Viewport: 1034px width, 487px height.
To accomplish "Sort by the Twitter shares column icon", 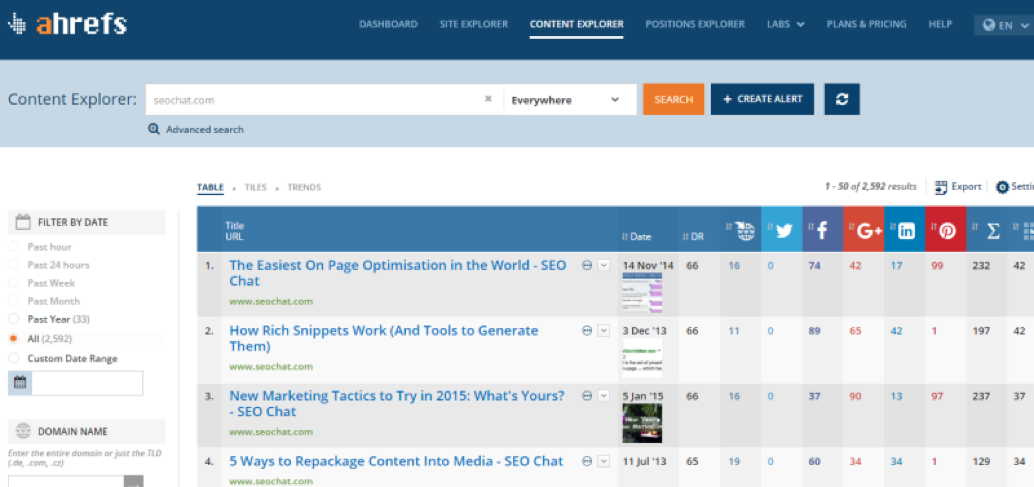I will tap(782, 230).
